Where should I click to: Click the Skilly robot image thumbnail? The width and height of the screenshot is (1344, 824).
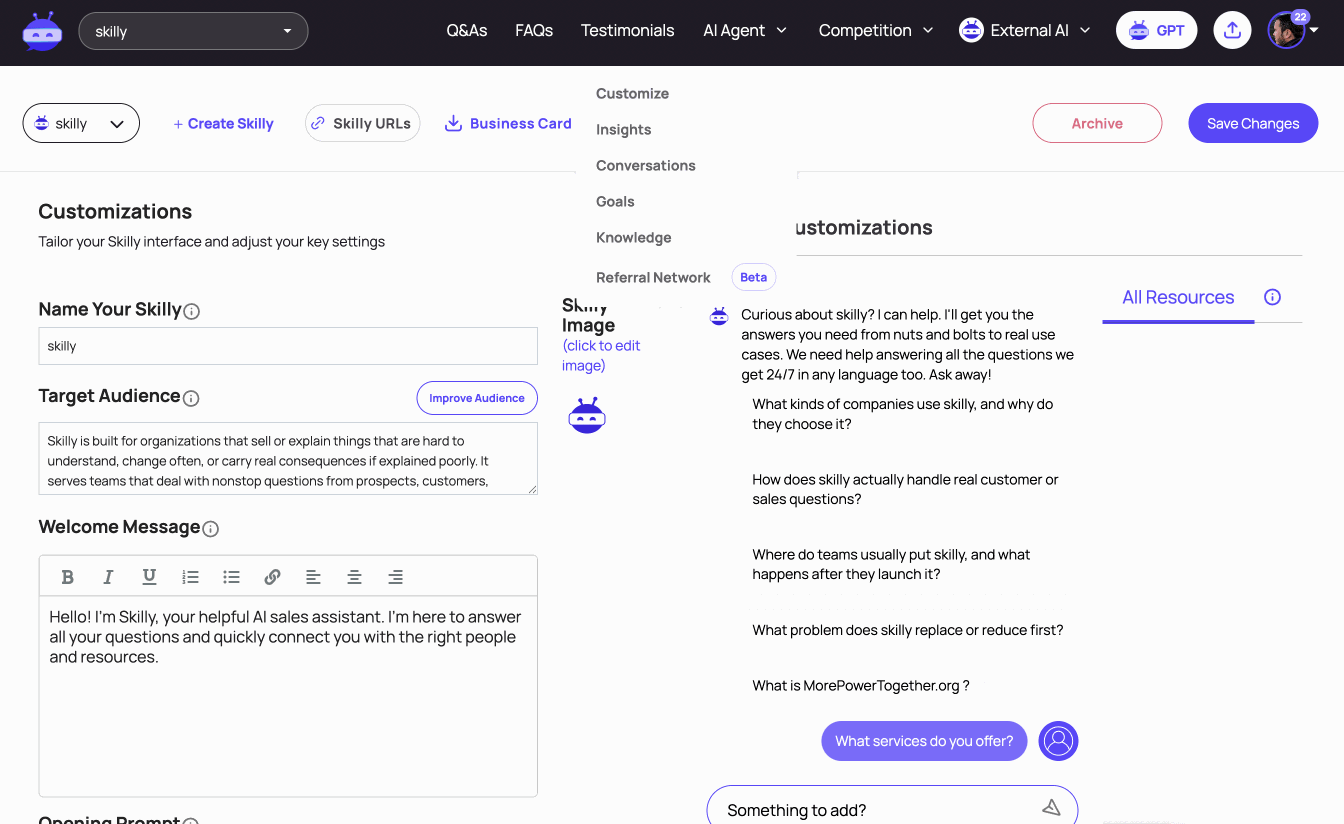(x=587, y=415)
